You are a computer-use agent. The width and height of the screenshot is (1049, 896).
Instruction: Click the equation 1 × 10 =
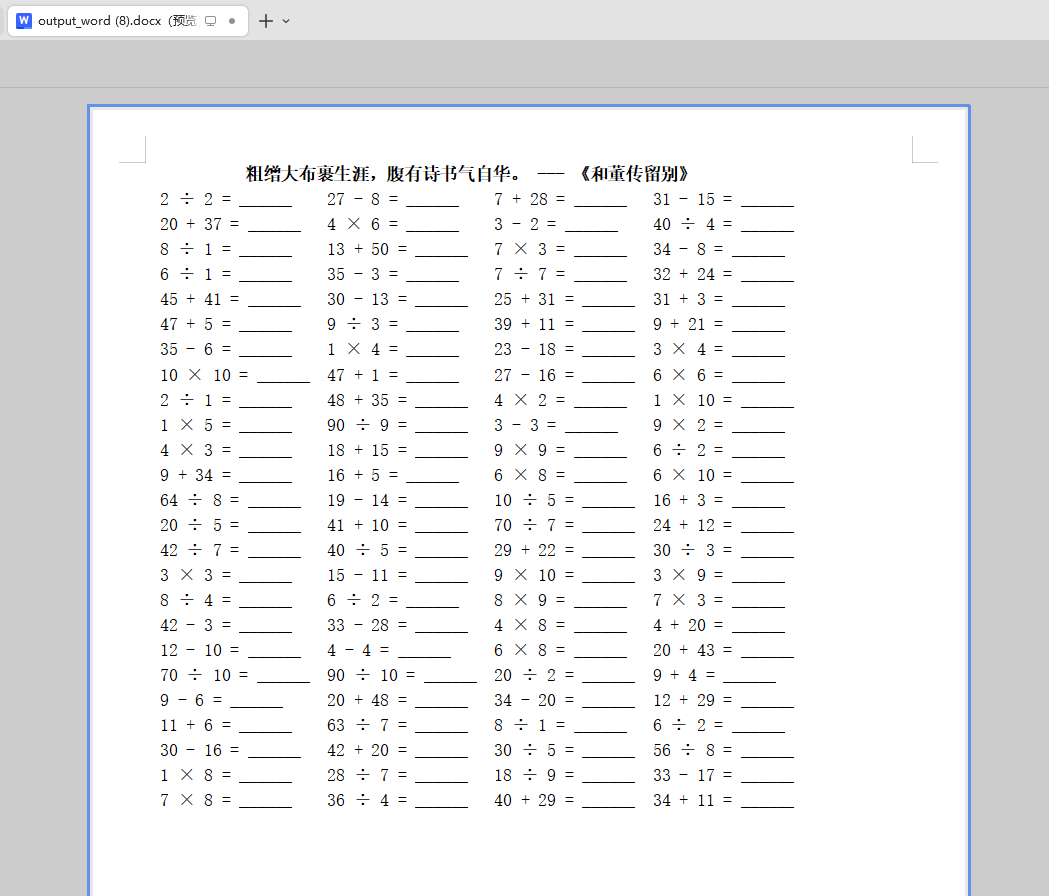[x=693, y=400]
